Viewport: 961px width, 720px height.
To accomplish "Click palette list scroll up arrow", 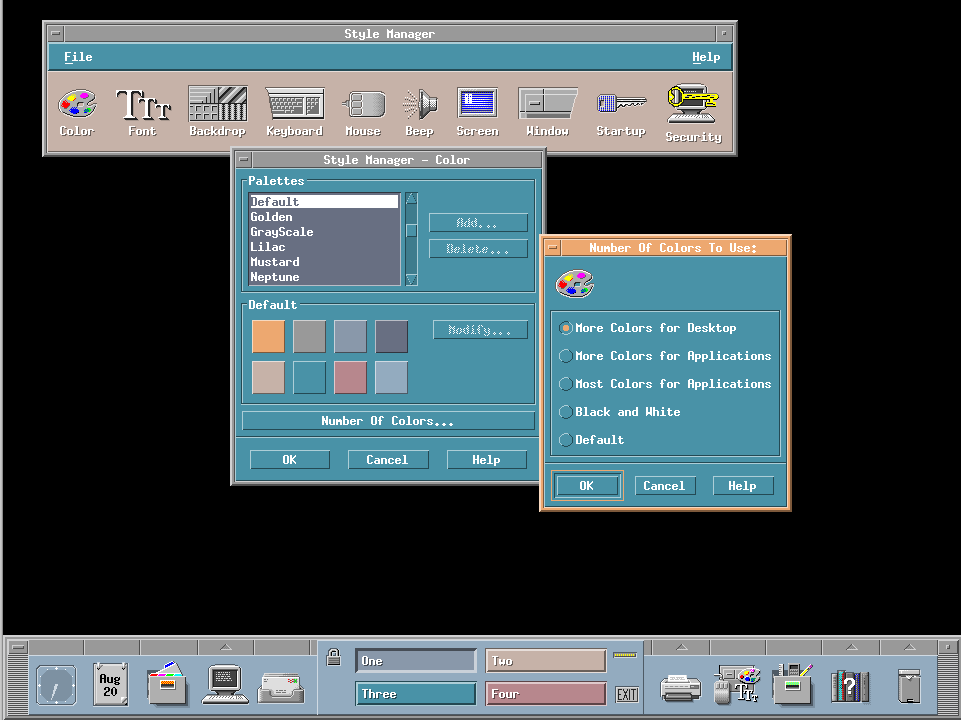I will click(411, 198).
